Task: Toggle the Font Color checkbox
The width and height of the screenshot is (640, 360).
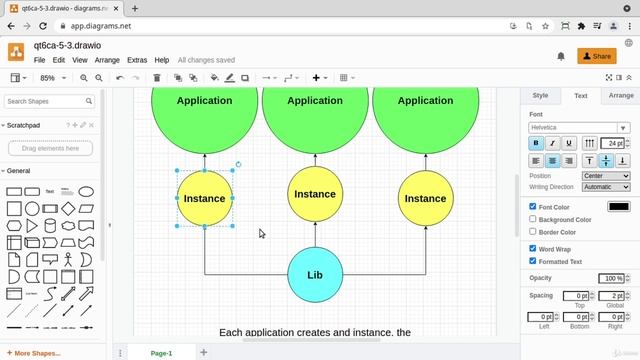Action: [533, 207]
